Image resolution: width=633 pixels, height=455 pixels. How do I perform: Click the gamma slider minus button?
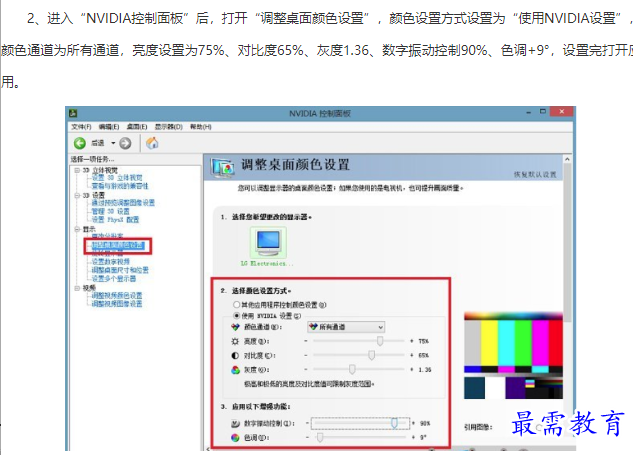click(306, 369)
